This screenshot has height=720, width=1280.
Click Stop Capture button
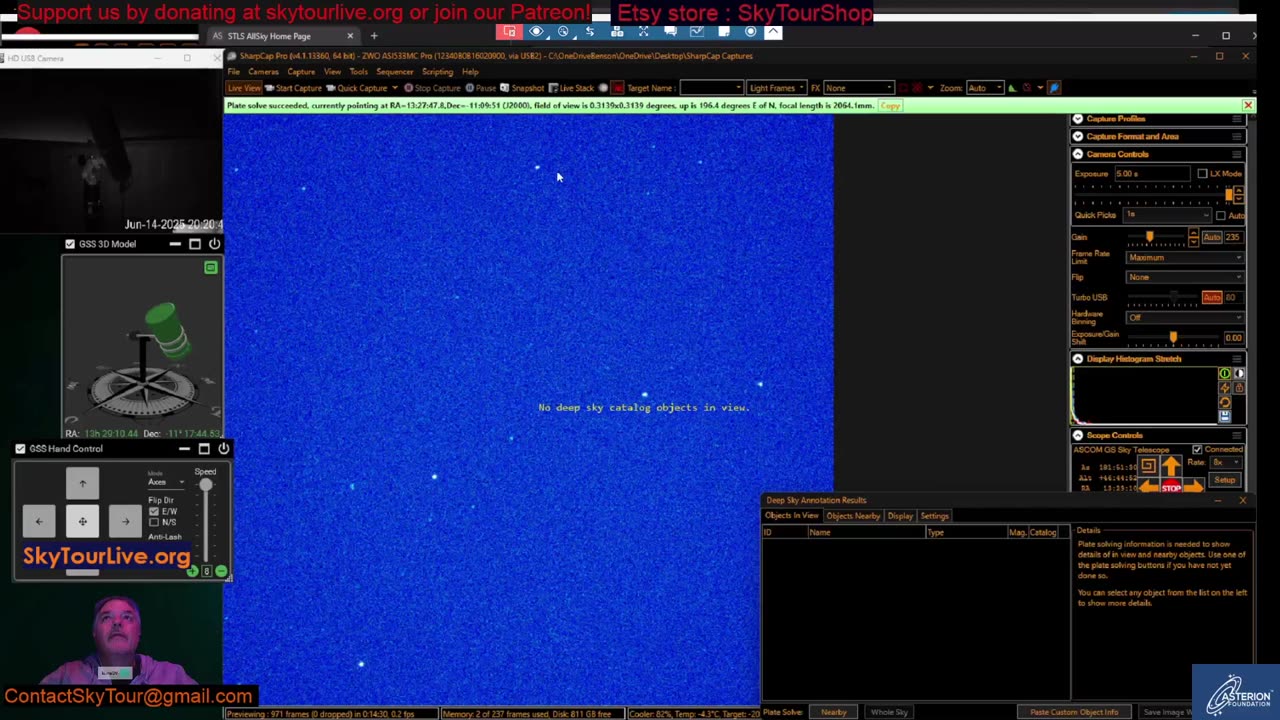[432, 88]
